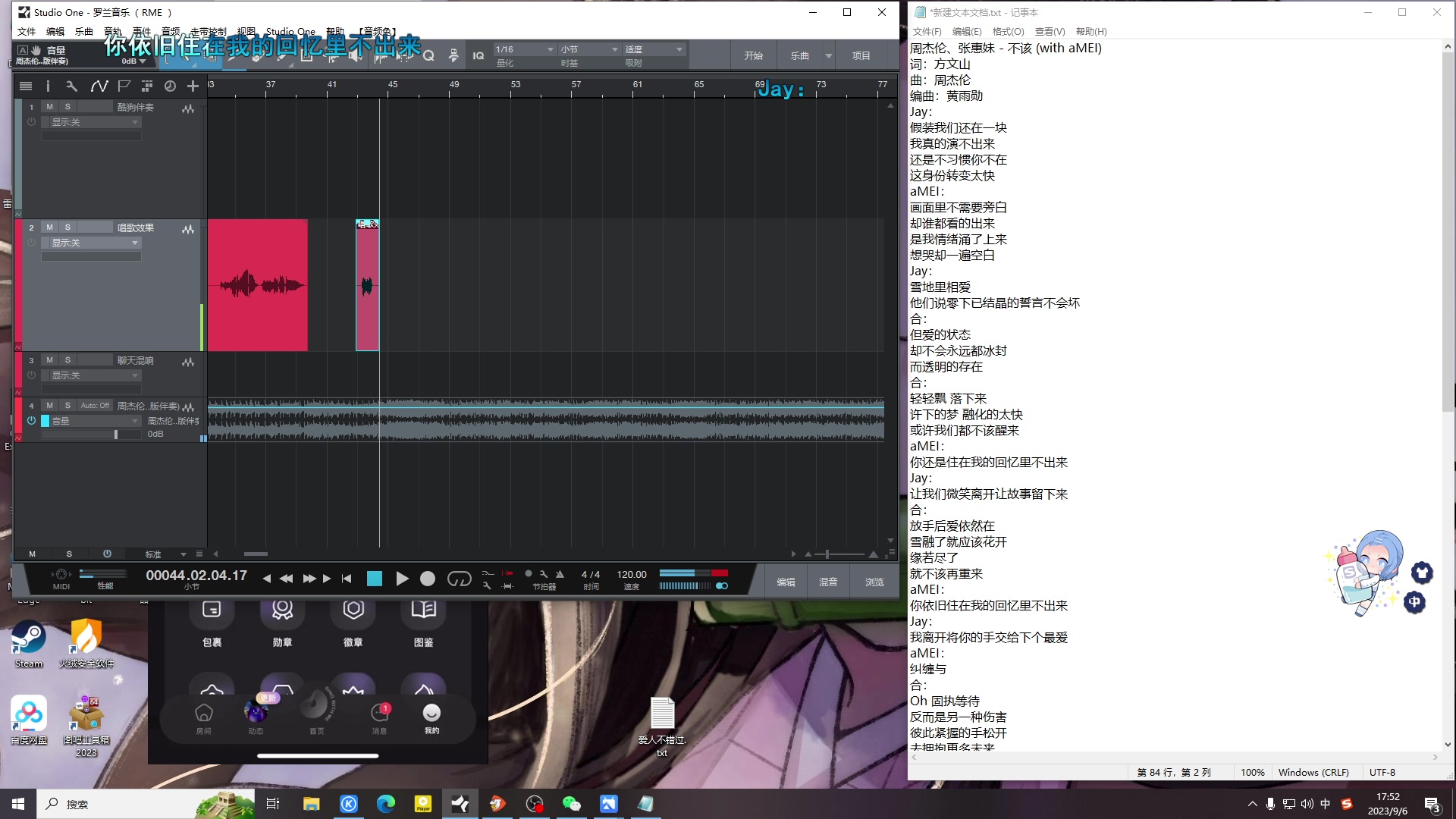Select the waveform/audio bend tool
This screenshot has width=1456, height=819.
click(100, 86)
